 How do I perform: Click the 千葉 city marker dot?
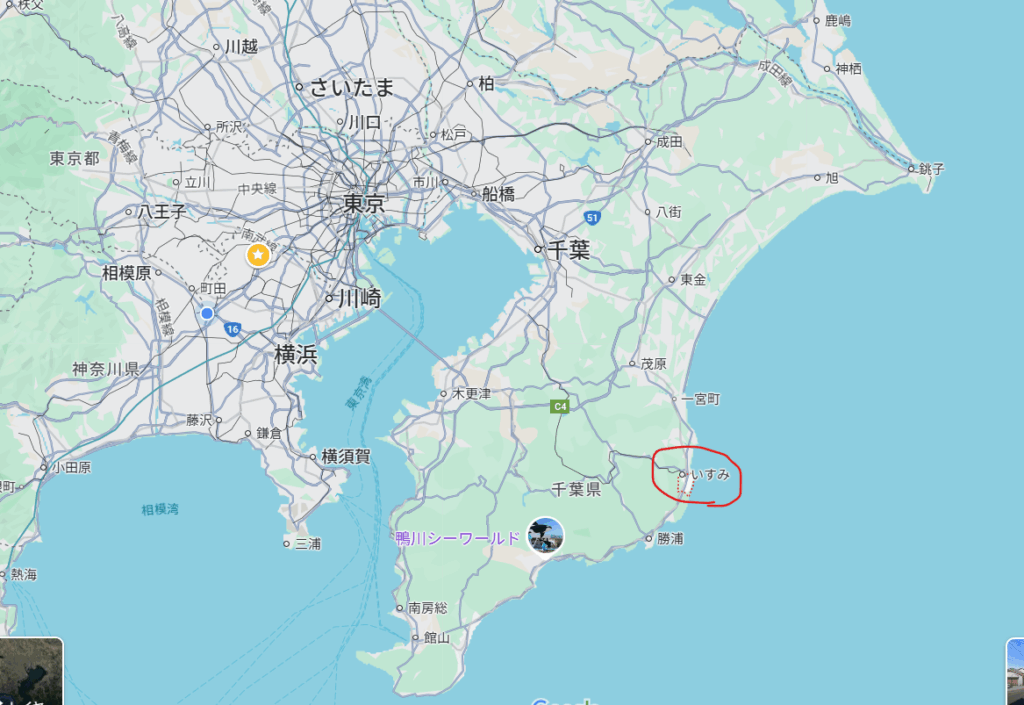pyautogui.click(x=538, y=249)
